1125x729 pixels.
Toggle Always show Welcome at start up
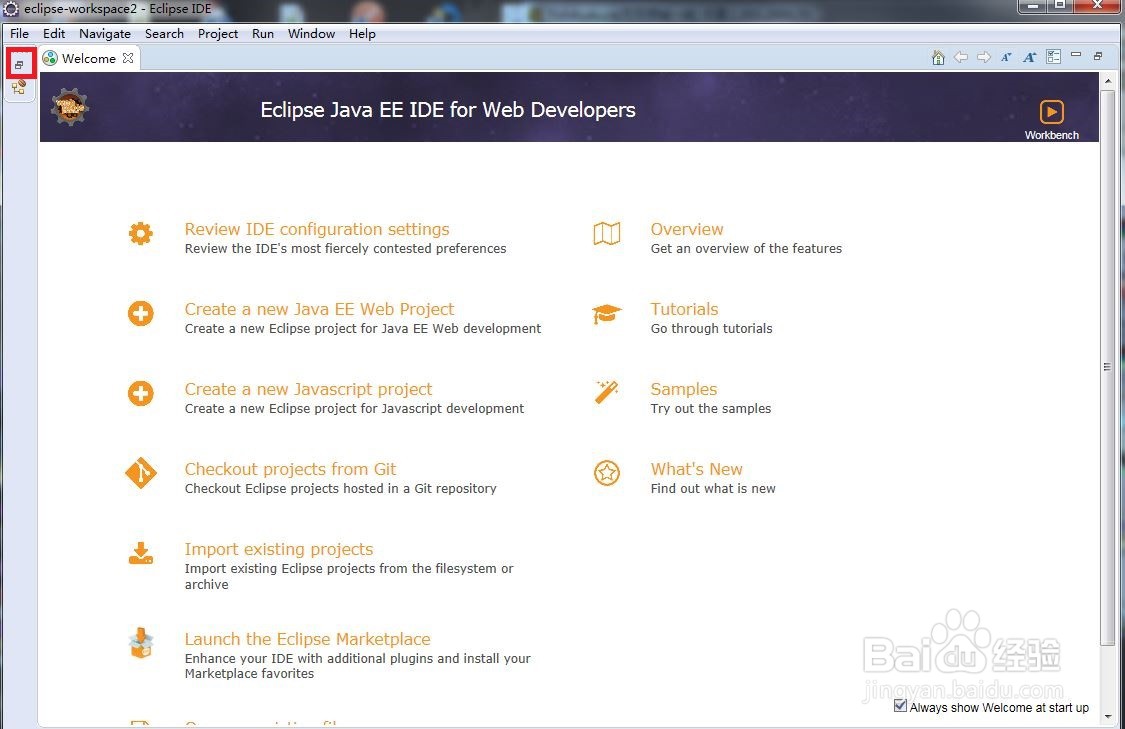pos(900,706)
